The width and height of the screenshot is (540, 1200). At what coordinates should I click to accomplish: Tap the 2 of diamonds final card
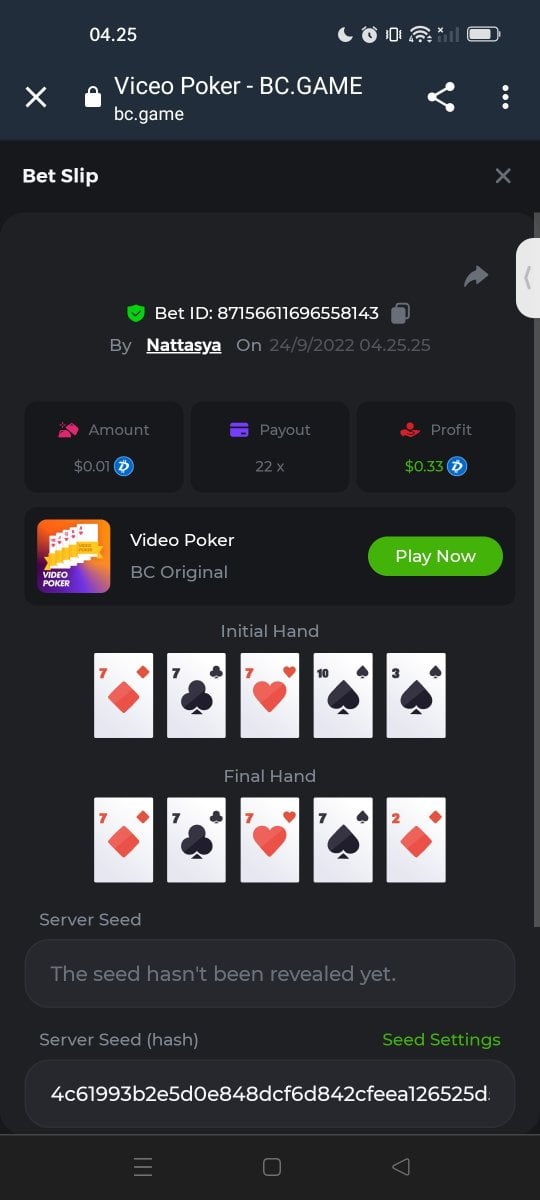[416, 839]
